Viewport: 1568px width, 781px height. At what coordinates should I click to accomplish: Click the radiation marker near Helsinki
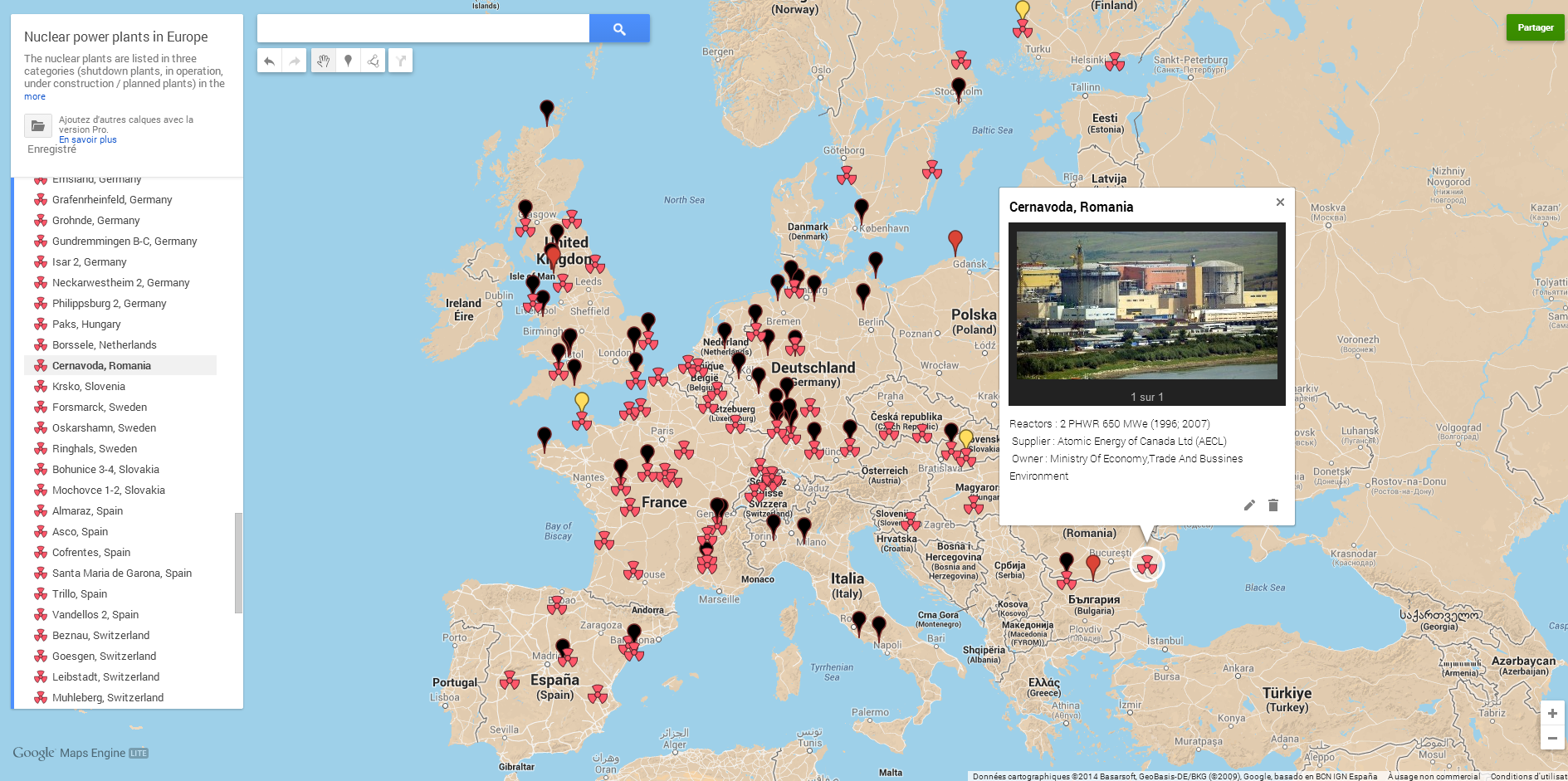click(x=1115, y=61)
